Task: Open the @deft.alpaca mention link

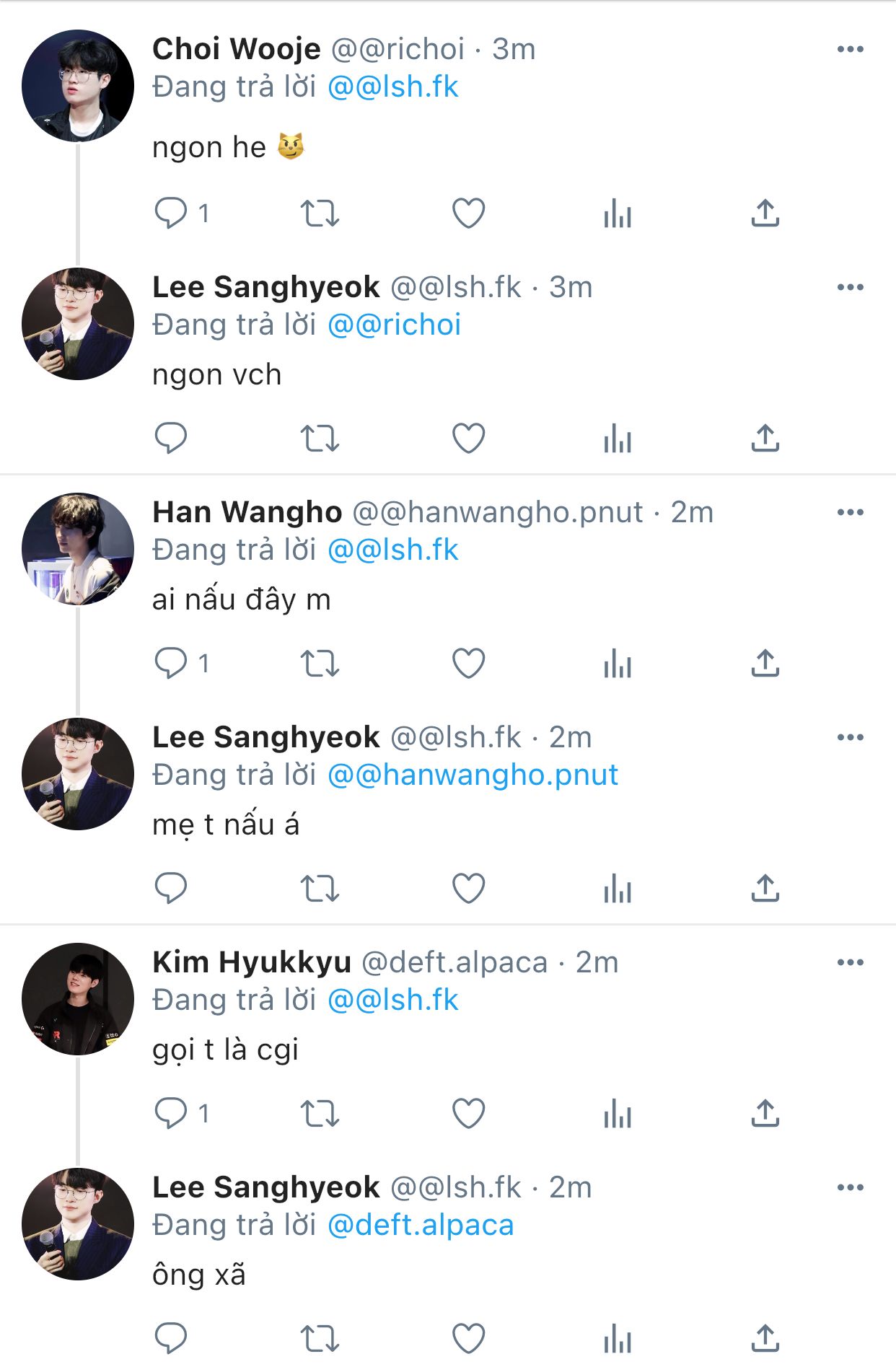Action: [421, 1225]
